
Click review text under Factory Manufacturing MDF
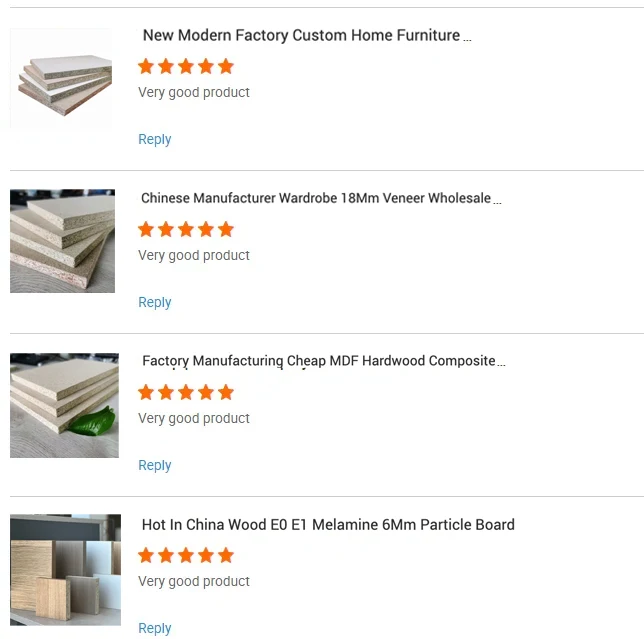pyautogui.click(x=194, y=418)
